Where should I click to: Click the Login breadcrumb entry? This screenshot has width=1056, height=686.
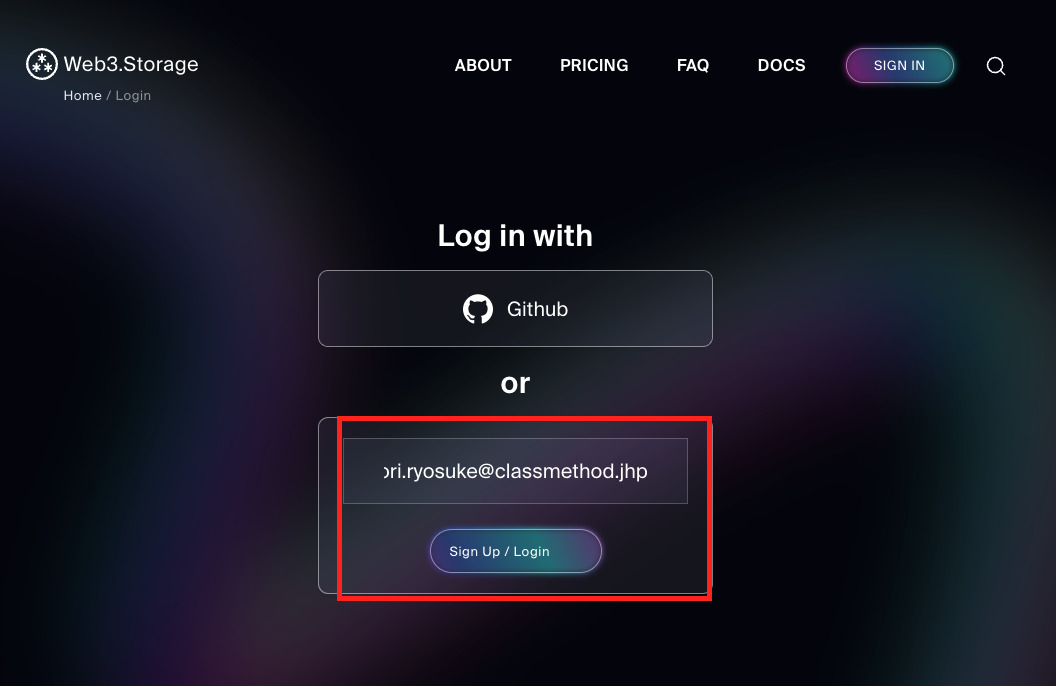[x=133, y=95]
